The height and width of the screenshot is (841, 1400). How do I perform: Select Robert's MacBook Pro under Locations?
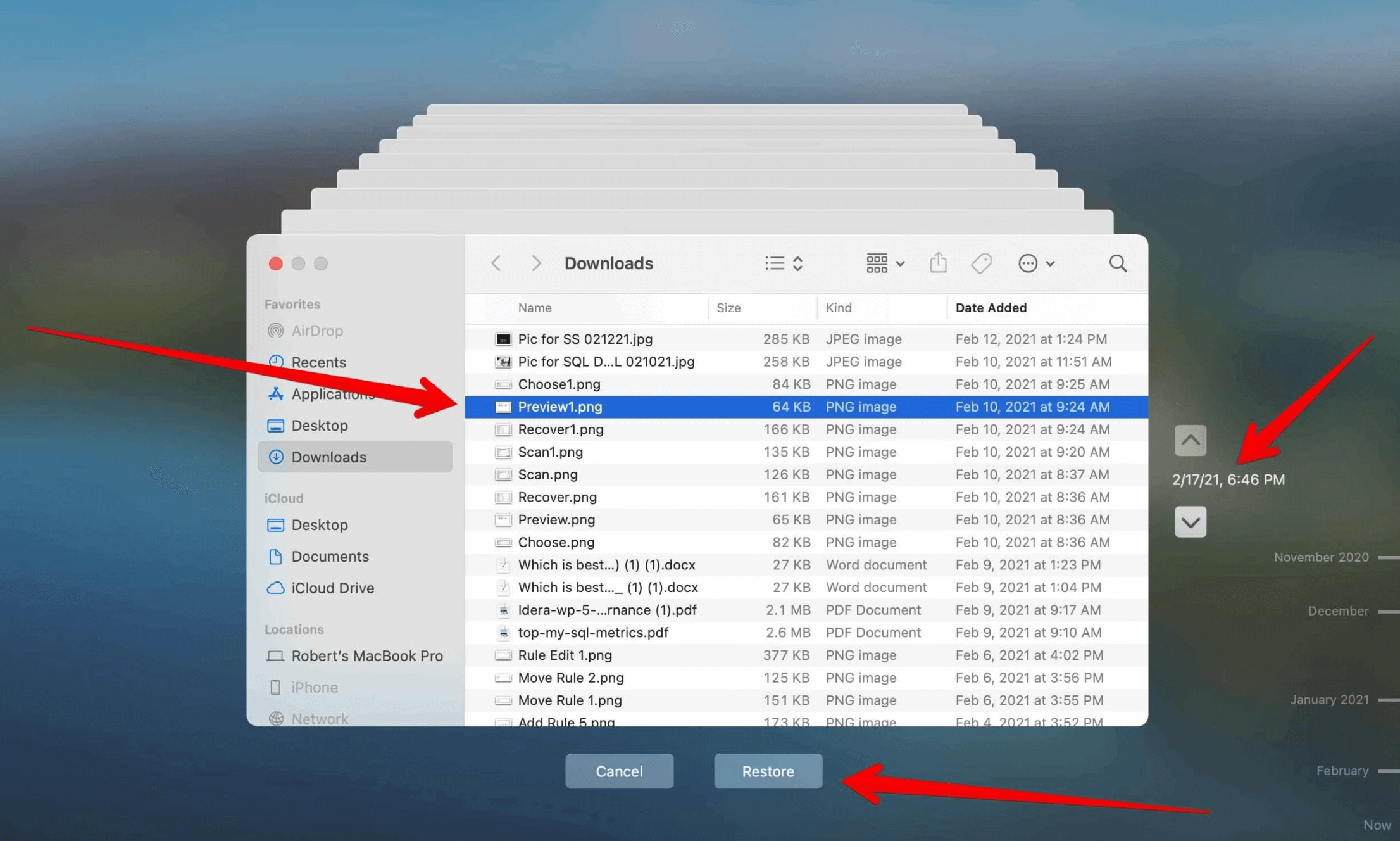[367, 655]
